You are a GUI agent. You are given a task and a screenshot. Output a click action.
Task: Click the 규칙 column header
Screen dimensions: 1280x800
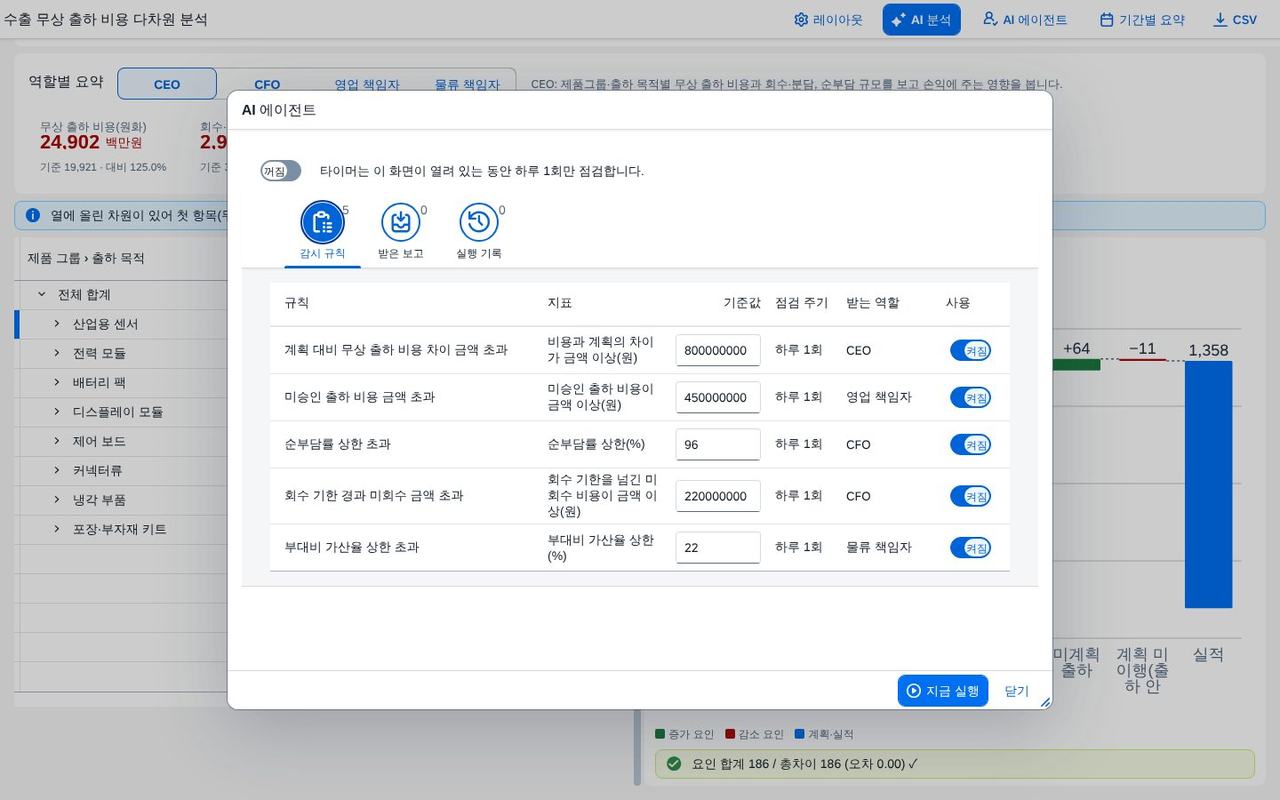tap(297, 303)
